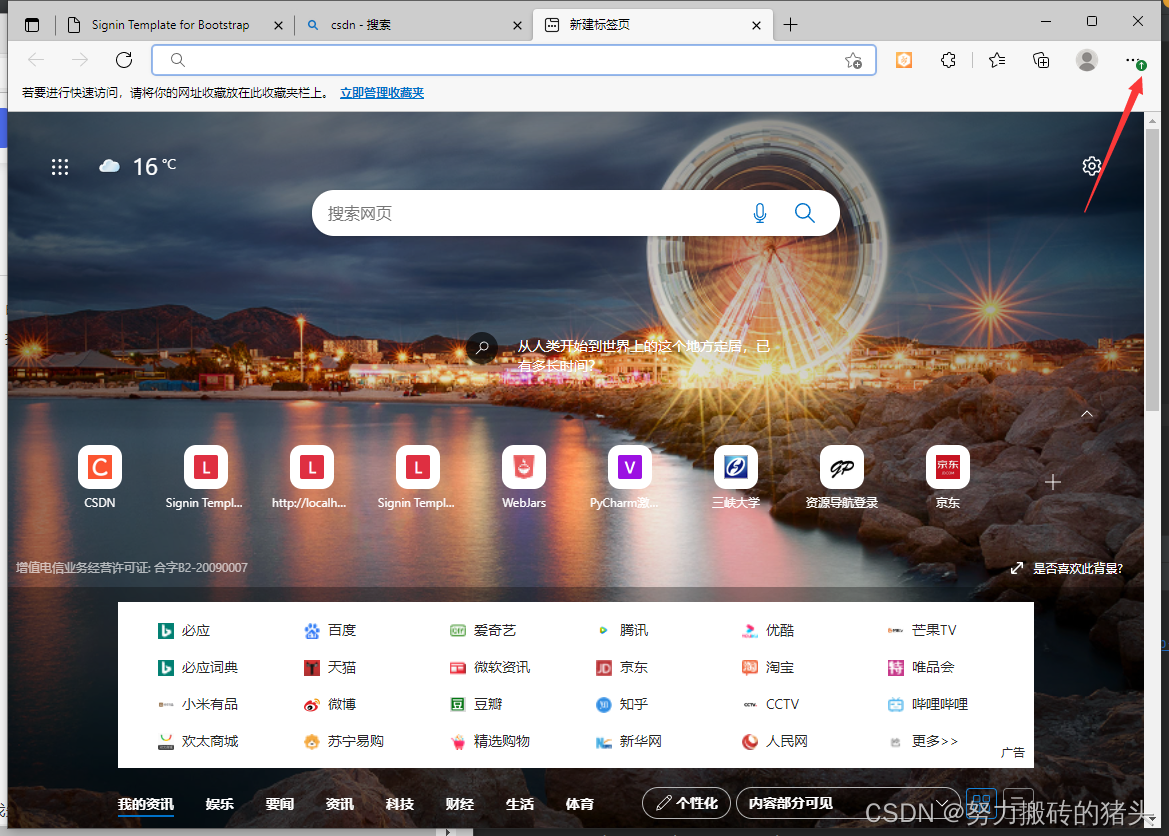Screen dimensions: 1169x836
Task: Click the 个性化 button
Action: pos(686,803)
